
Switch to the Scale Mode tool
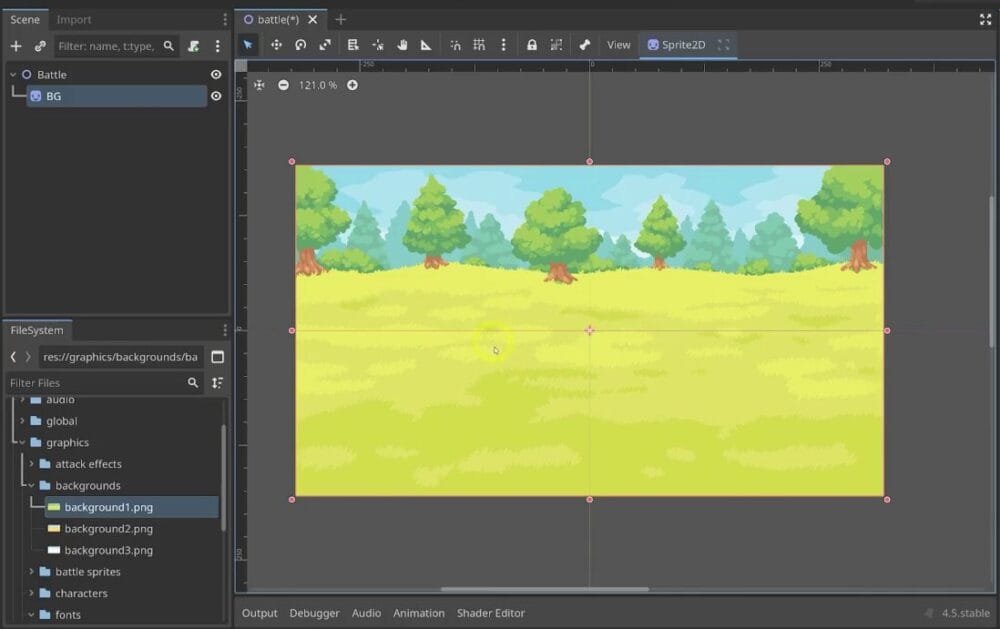coord(325,45)
